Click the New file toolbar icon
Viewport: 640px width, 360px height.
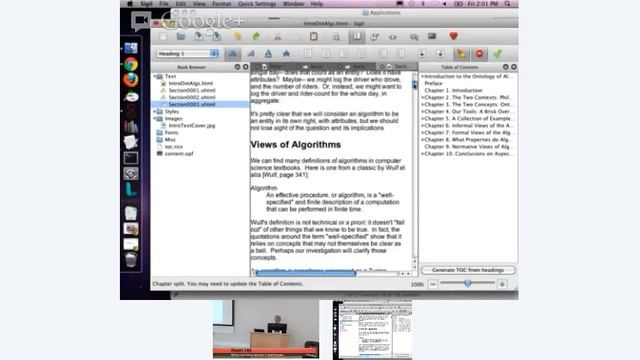pyautogui.click(x=163, y=36)
